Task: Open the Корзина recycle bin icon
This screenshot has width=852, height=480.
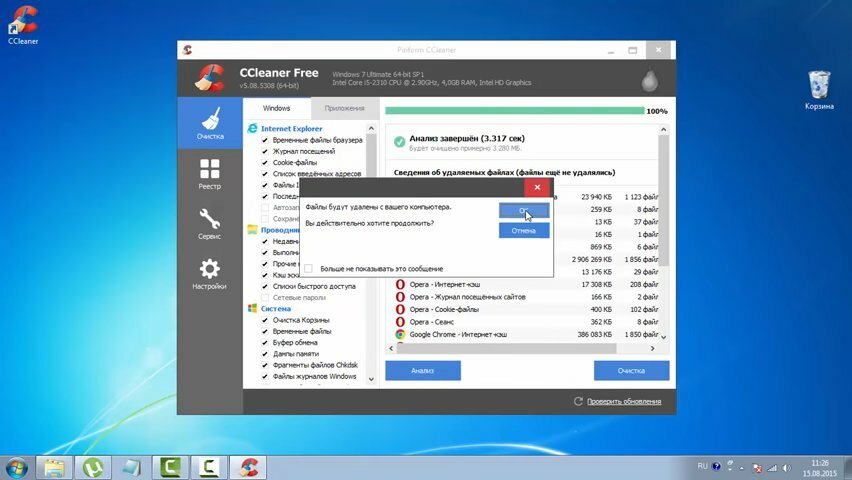Action: coord(819,90)
